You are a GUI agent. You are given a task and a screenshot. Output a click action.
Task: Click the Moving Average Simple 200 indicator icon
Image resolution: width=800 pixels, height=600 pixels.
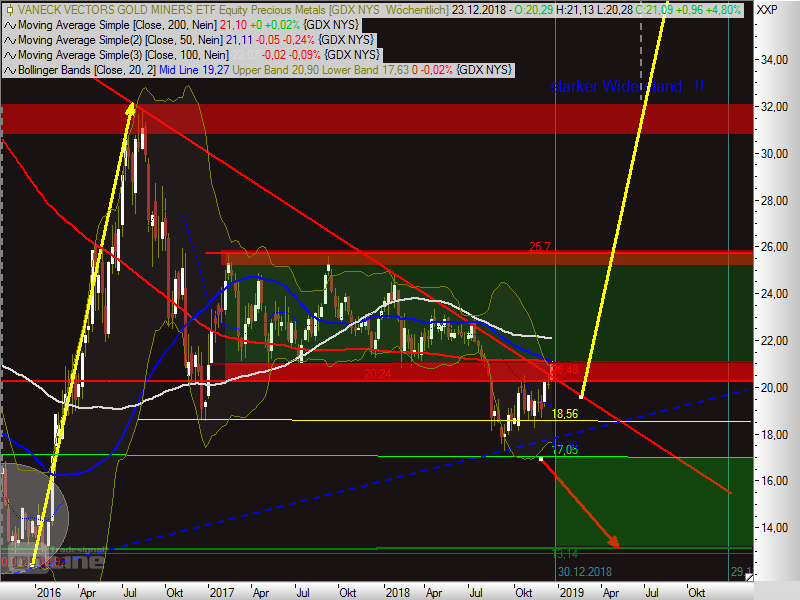point(10,25)
